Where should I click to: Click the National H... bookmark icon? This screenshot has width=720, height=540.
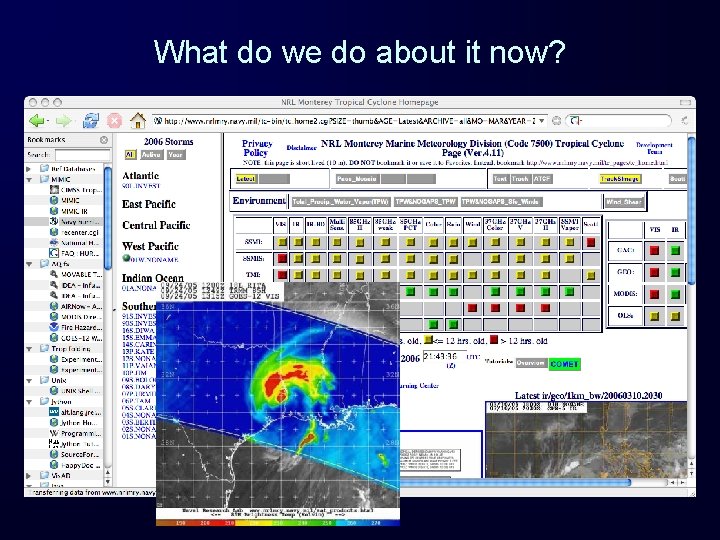coord(54,242)
